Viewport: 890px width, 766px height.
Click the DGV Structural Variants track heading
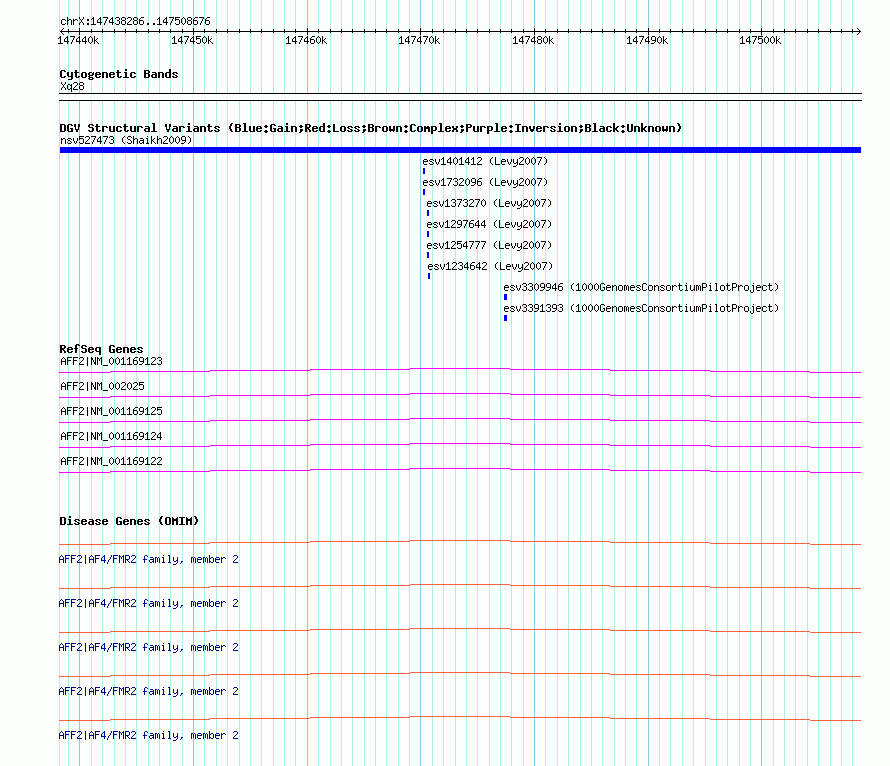pyautogui.click(x=371, y=128)
